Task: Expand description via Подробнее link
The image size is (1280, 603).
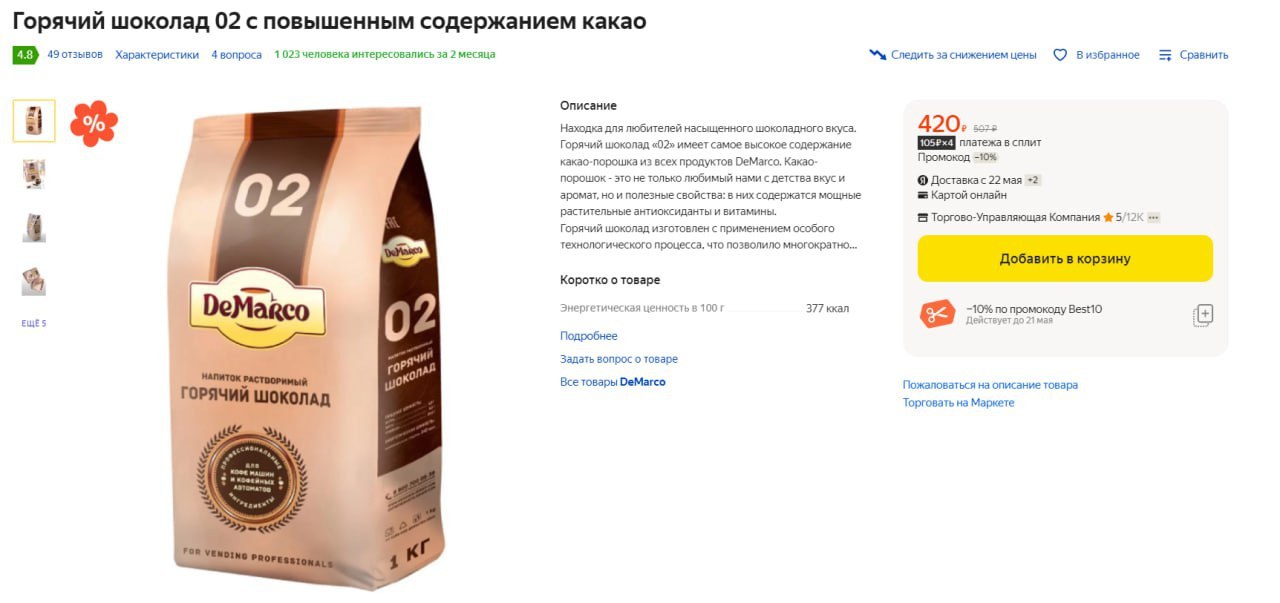Action: [589, 336]
